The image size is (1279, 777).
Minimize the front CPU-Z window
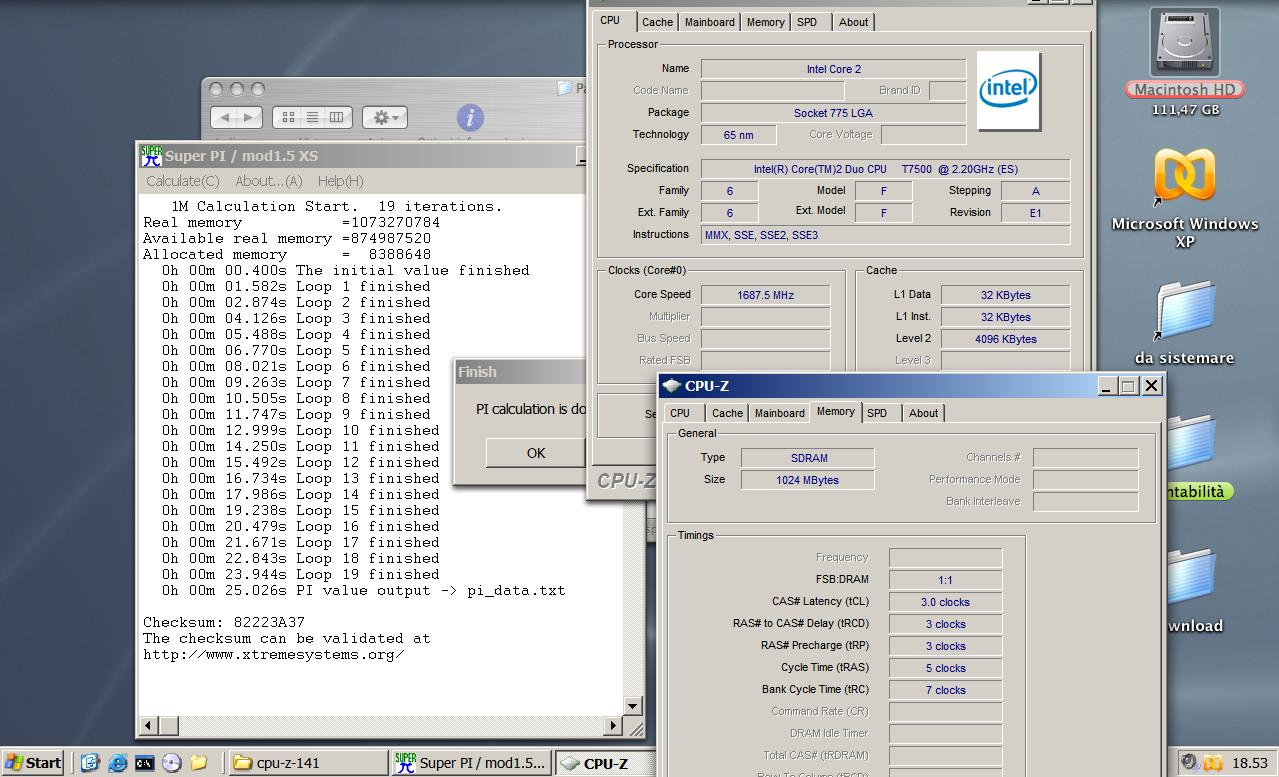(x=1106, y=386)
